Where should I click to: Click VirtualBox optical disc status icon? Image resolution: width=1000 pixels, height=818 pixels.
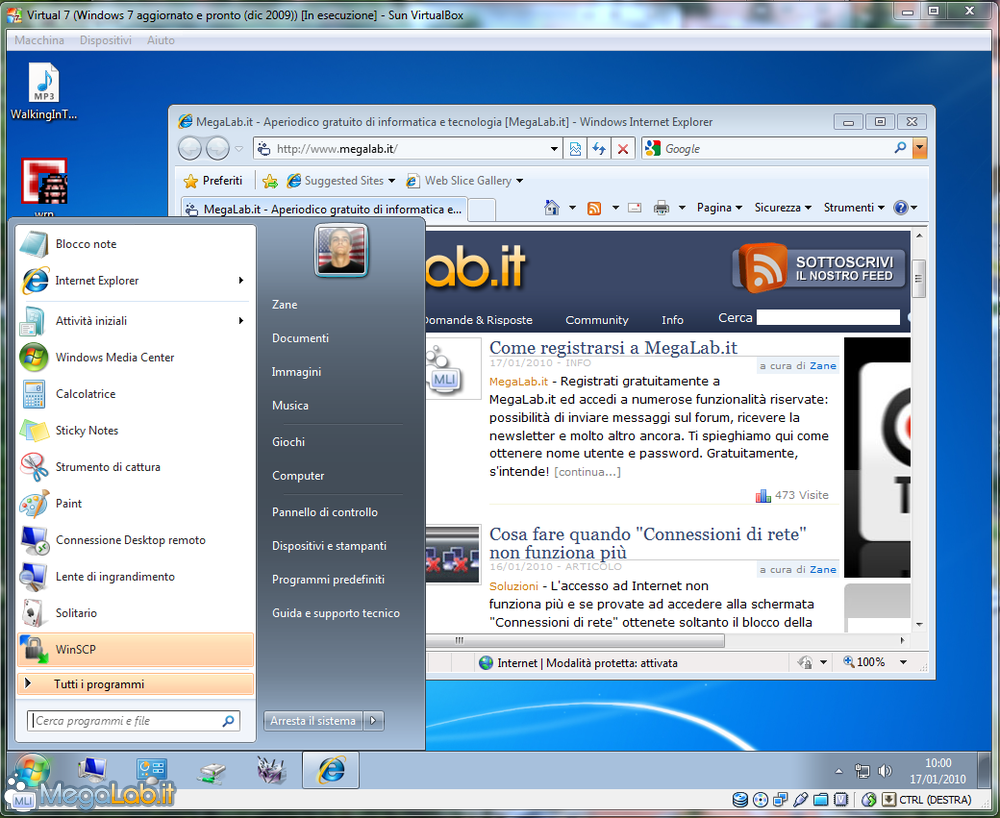click(x=760, y=800)
